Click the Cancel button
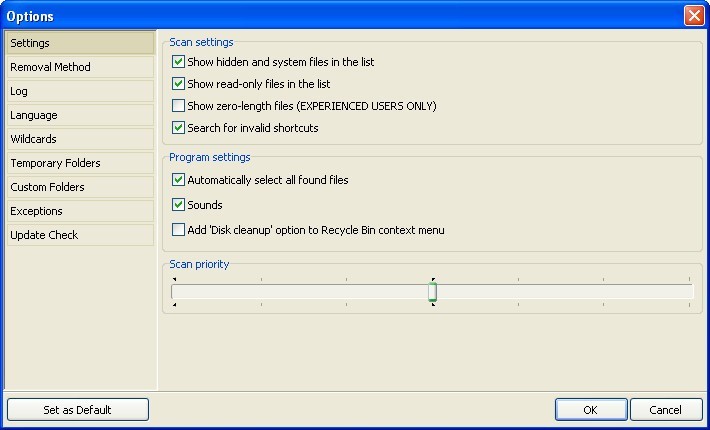The width and height of the screenshot is (710, 430). [666, 410]
